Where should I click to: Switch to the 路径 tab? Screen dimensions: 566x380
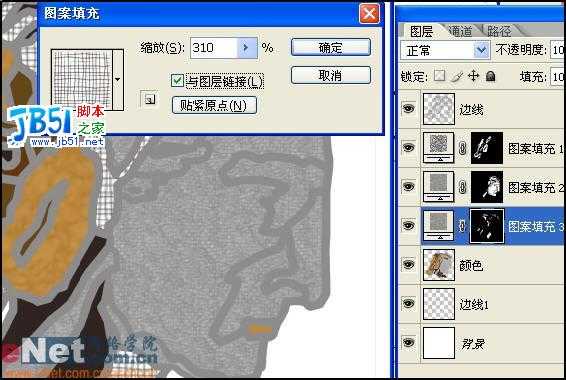(x=499, y=32)
